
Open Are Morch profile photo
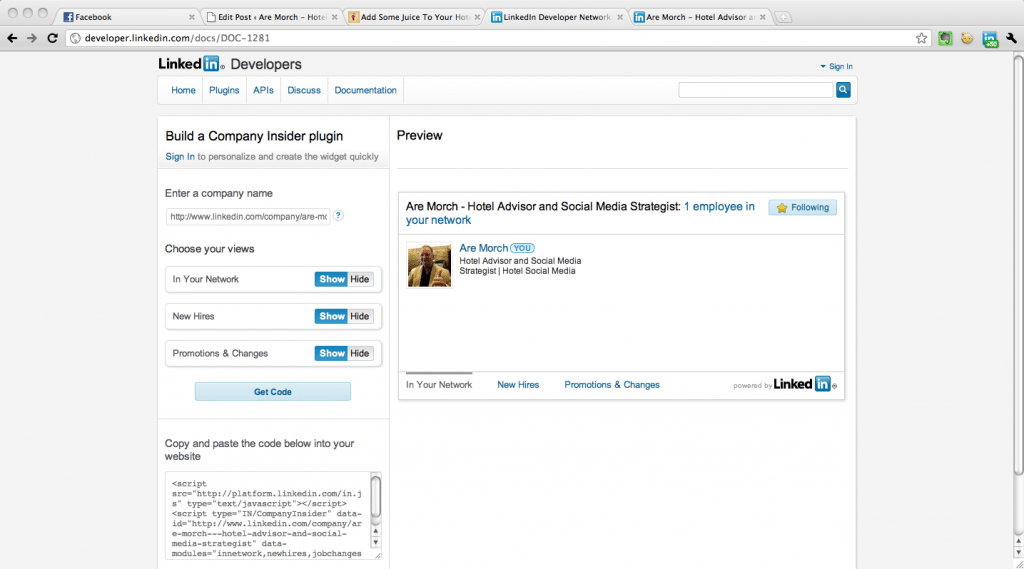click(x=429, y=265)
